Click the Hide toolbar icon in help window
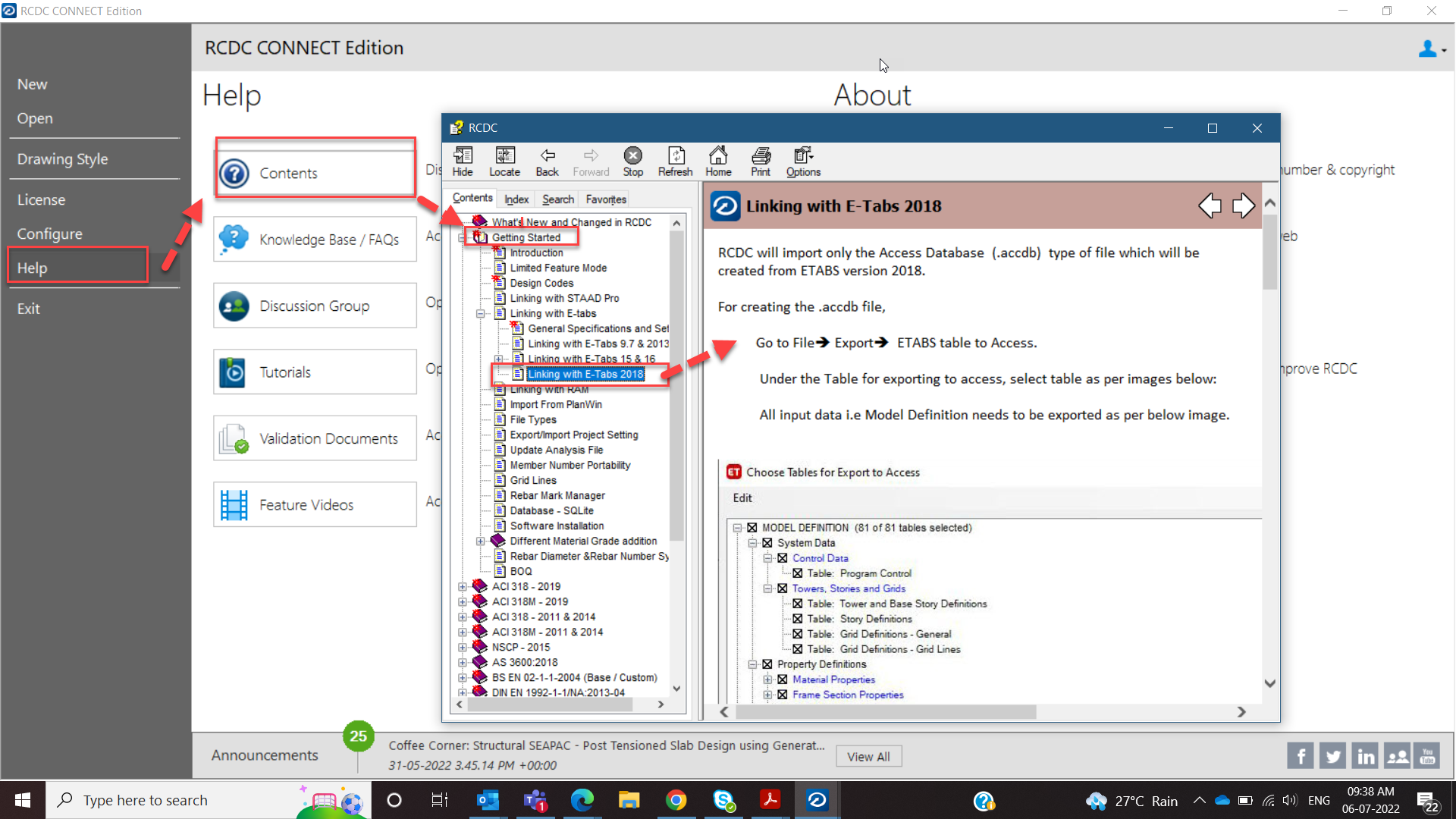Viewport: 1456px width, 819px height. pyautogui.click(x=463, y=162)
